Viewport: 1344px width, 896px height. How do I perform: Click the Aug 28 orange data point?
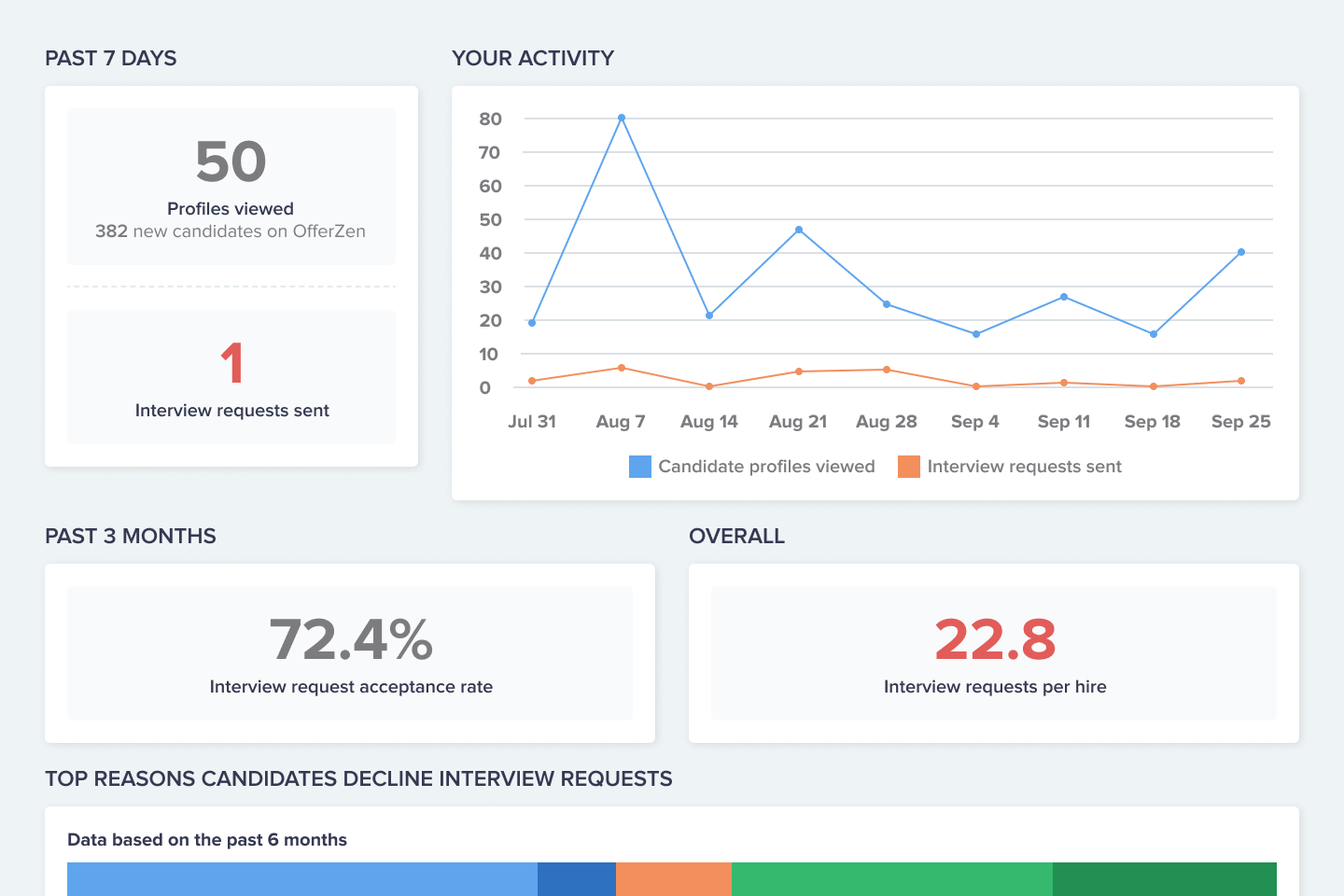(x=887, y=370)
